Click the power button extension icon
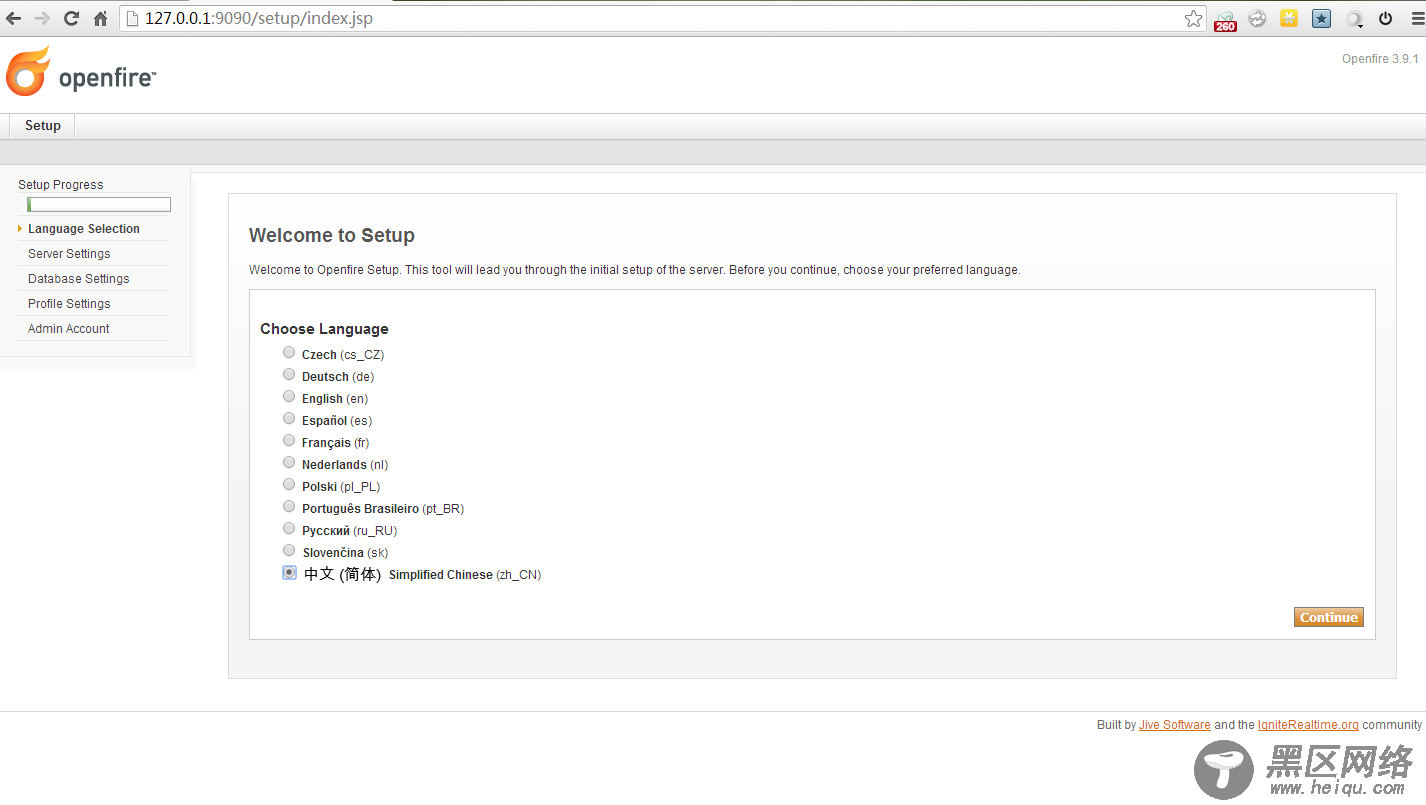This screenshot has width=1426, height=805. [1385, 18]
